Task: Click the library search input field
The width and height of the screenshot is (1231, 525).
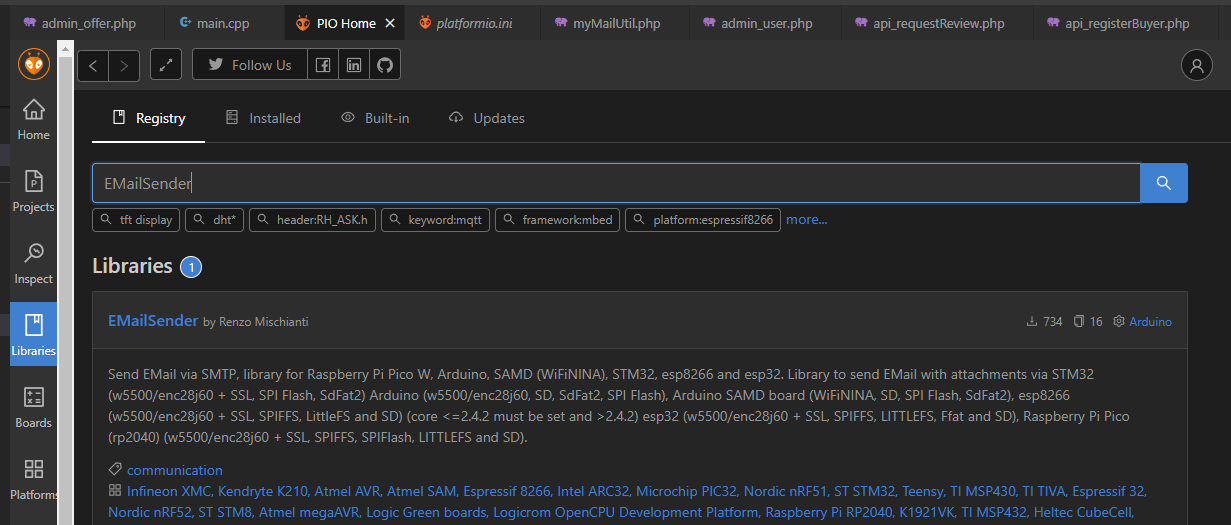Action: coord(616,183)
